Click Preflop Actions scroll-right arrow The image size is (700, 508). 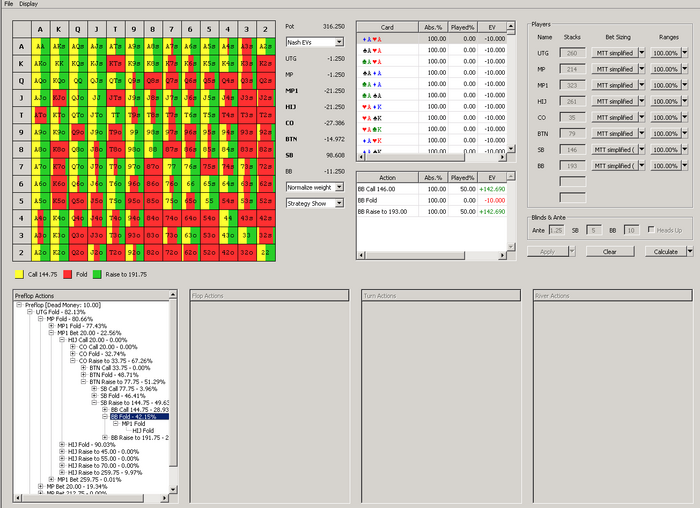pos(164,497)
